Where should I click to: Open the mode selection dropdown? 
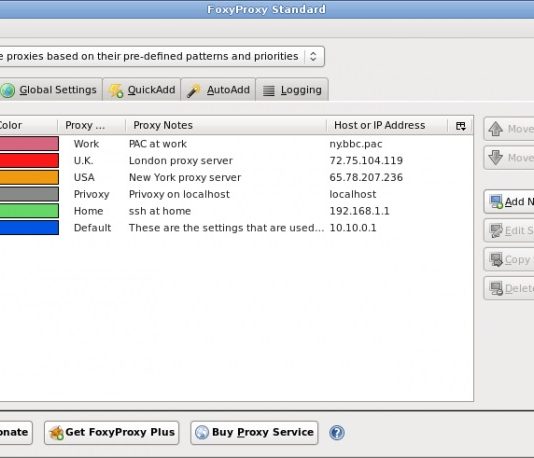pyautogui.click(x=161, y=56)
